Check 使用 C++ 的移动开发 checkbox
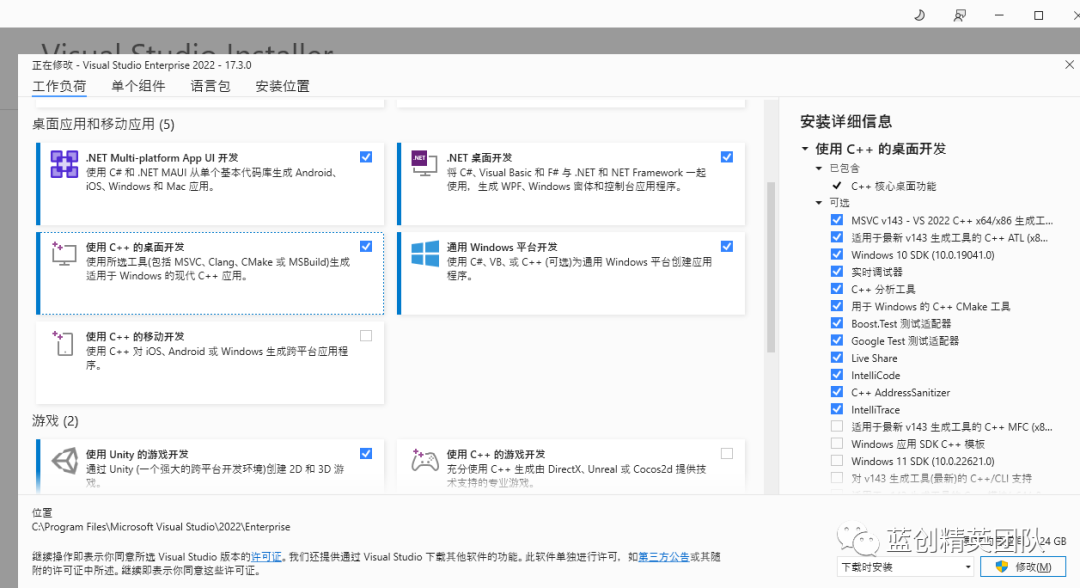 pyautogui.click(x=366, y=336)
